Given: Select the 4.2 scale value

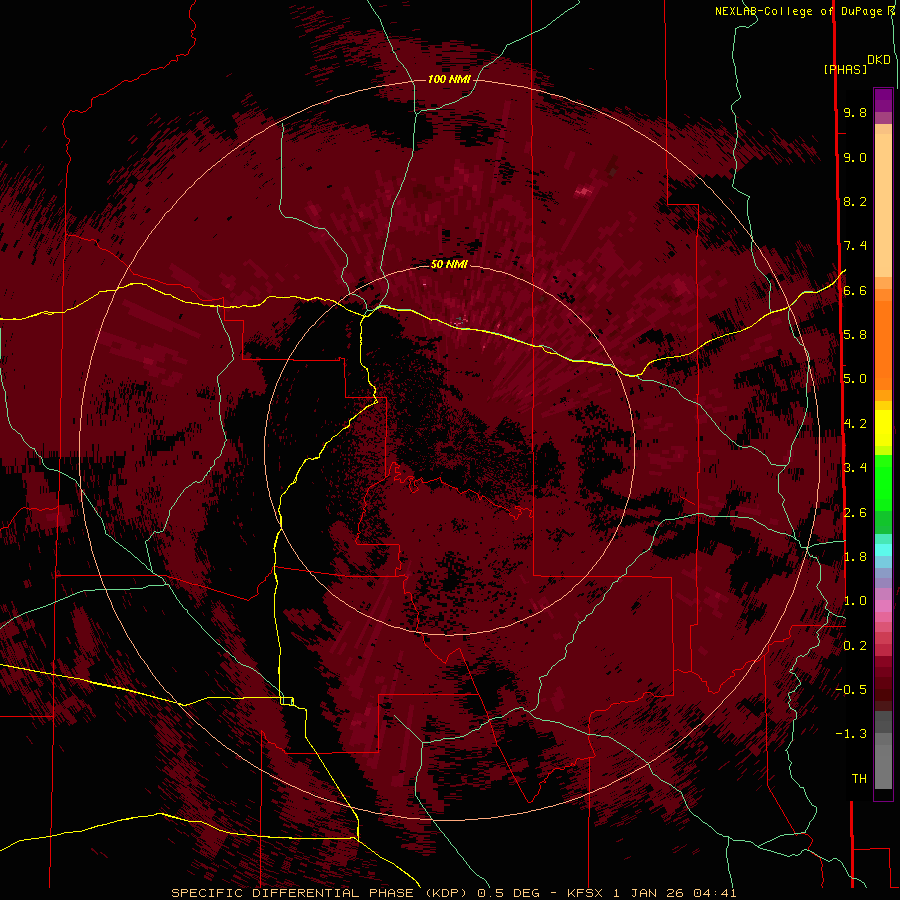Looking at the screenshot, I should coord(855,424).
